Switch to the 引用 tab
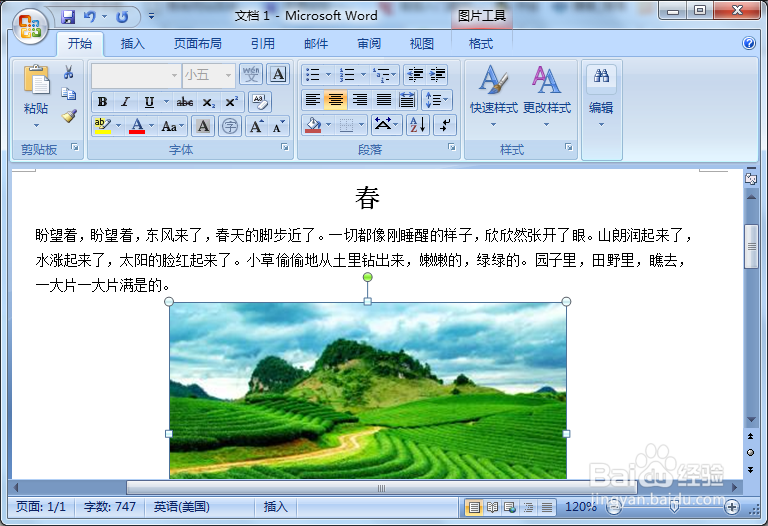768x526 pixels. (x=263, y=44)
